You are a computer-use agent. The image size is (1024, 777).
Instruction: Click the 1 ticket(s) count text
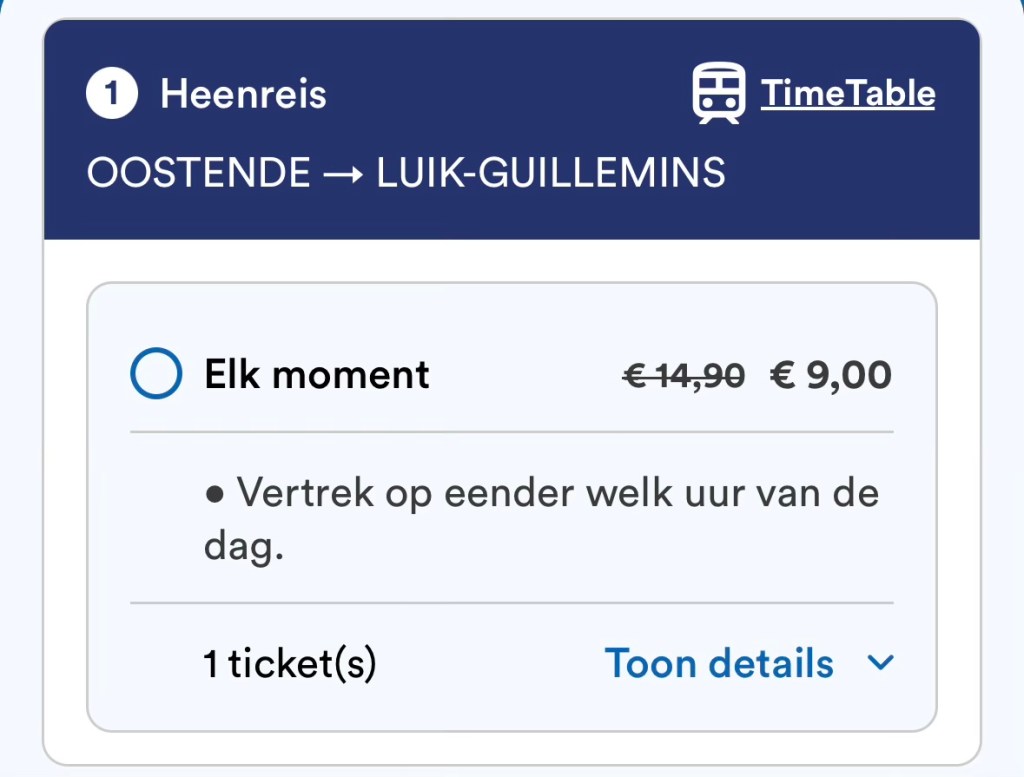coord(290,664)
